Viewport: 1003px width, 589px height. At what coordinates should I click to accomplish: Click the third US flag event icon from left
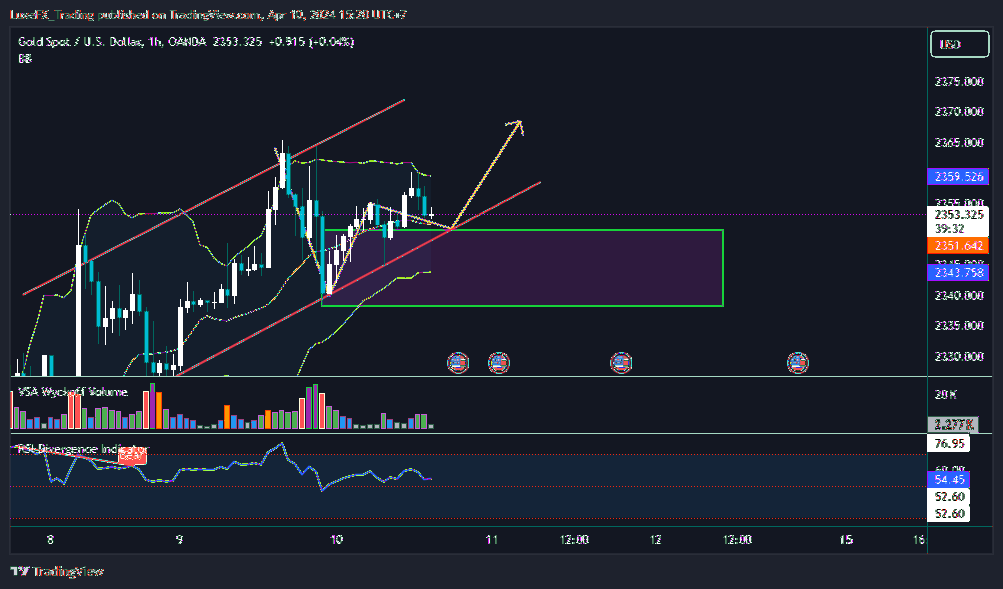click(x=620, y=363)
